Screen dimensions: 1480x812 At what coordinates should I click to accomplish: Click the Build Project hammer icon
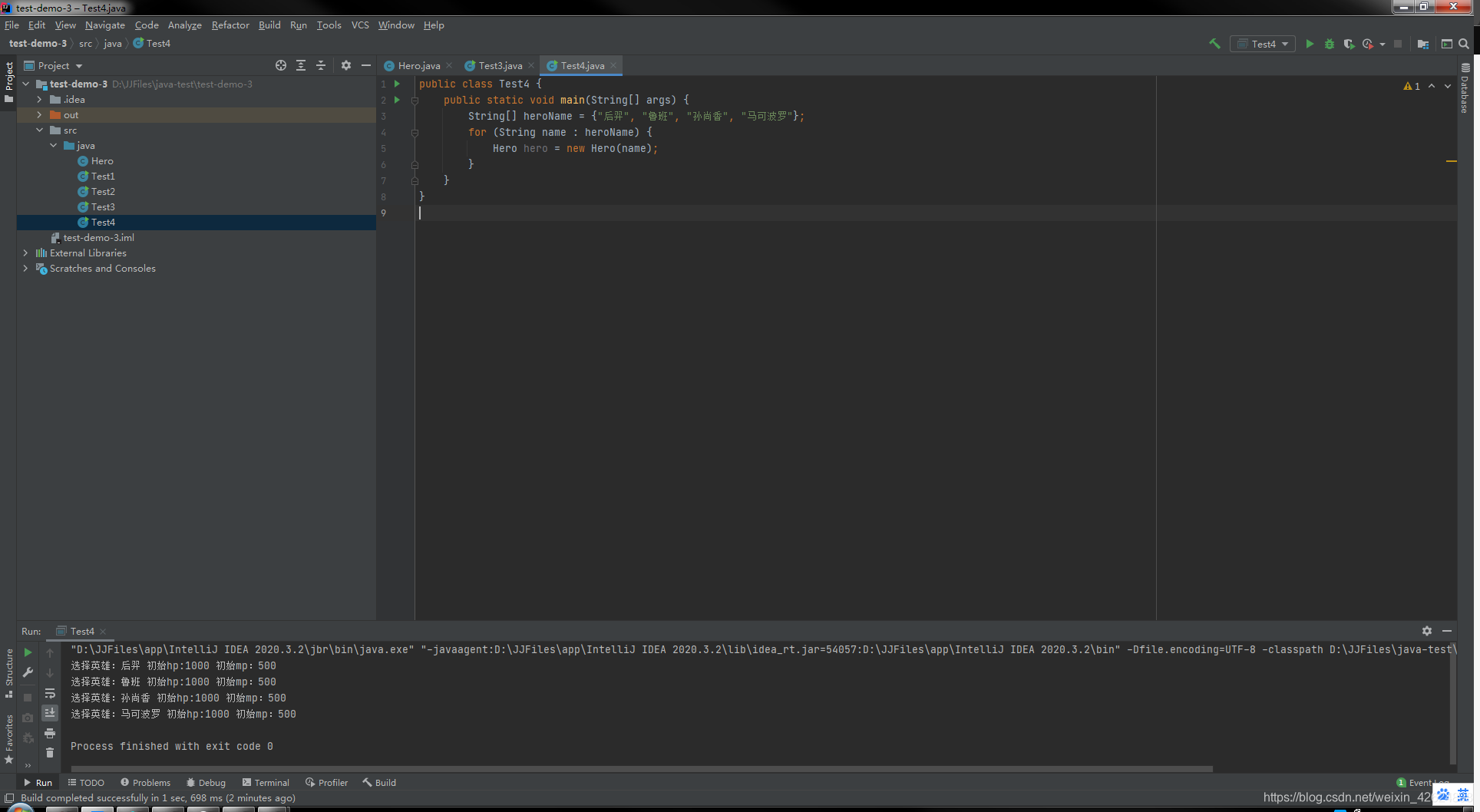tap(1214, 44)
